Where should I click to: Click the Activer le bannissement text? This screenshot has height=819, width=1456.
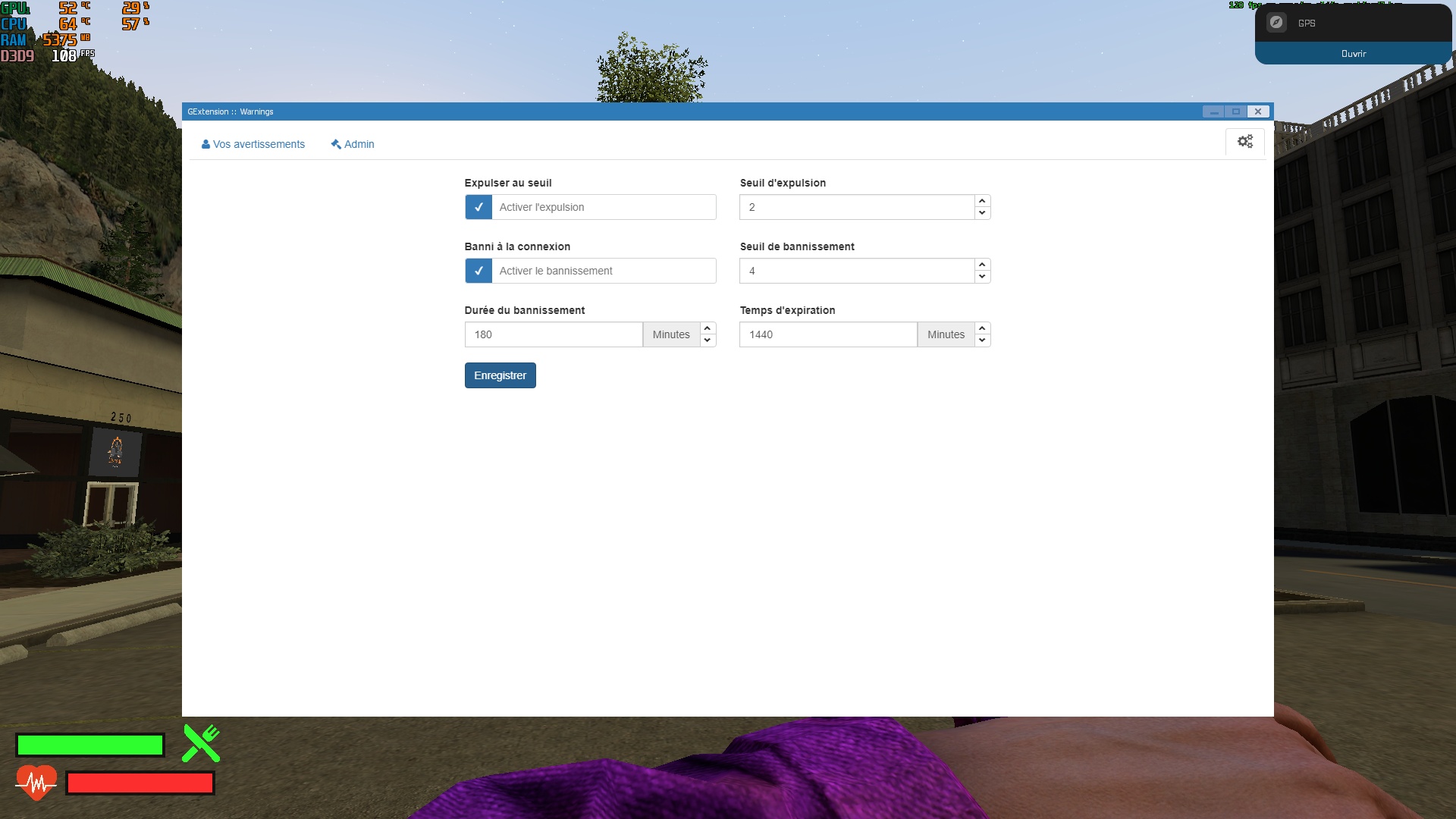click(x=556, y=271)
